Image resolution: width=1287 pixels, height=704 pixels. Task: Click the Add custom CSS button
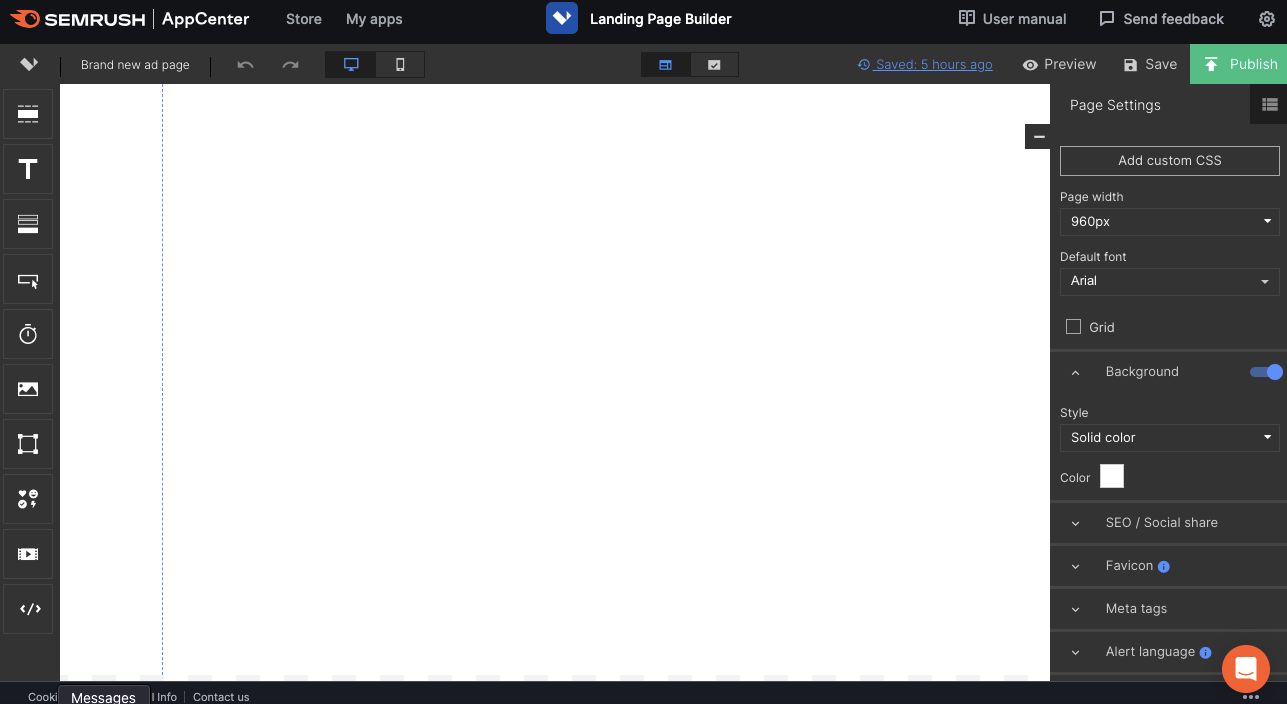click(1169, 160)
